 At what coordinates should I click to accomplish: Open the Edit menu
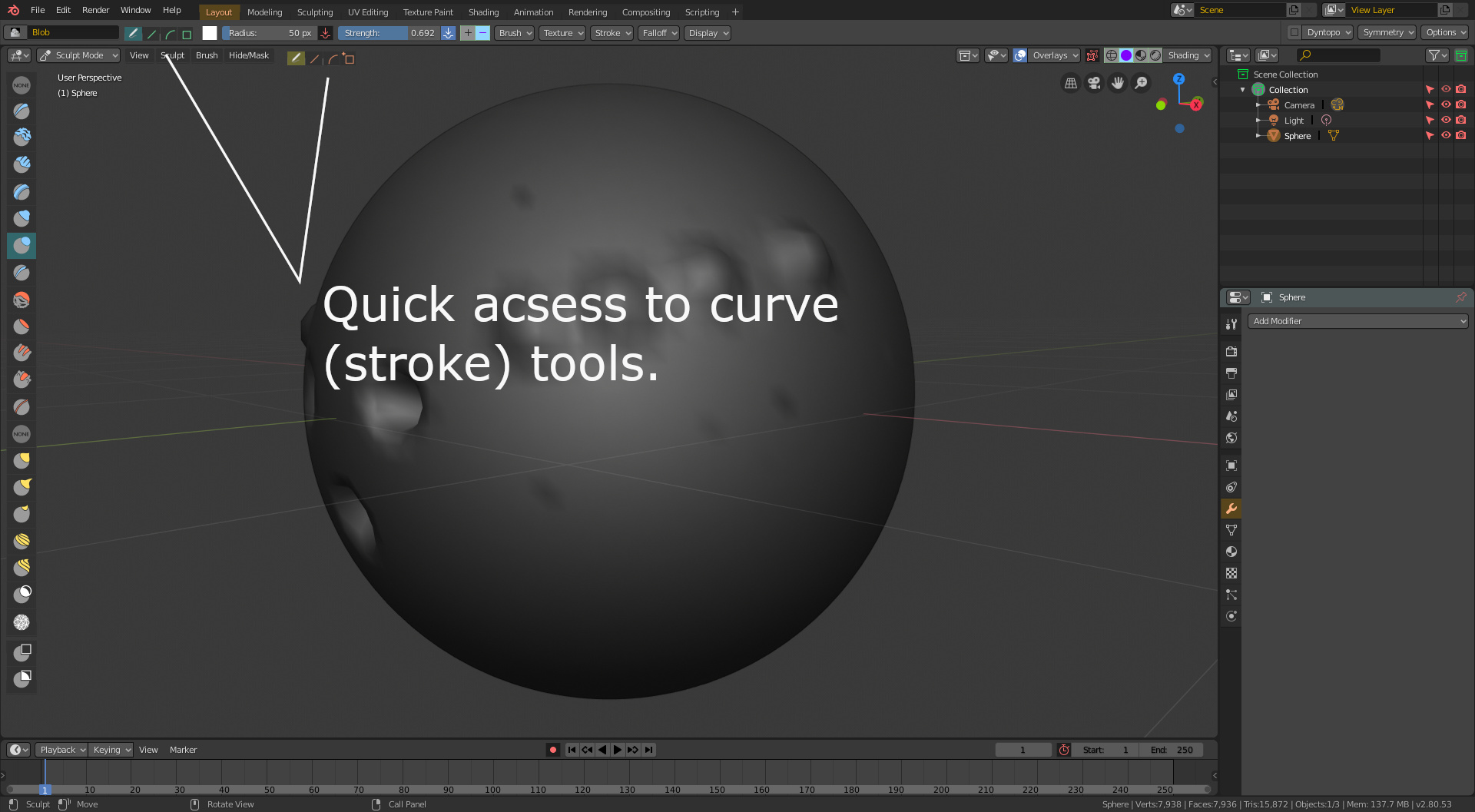click(64, 10)
